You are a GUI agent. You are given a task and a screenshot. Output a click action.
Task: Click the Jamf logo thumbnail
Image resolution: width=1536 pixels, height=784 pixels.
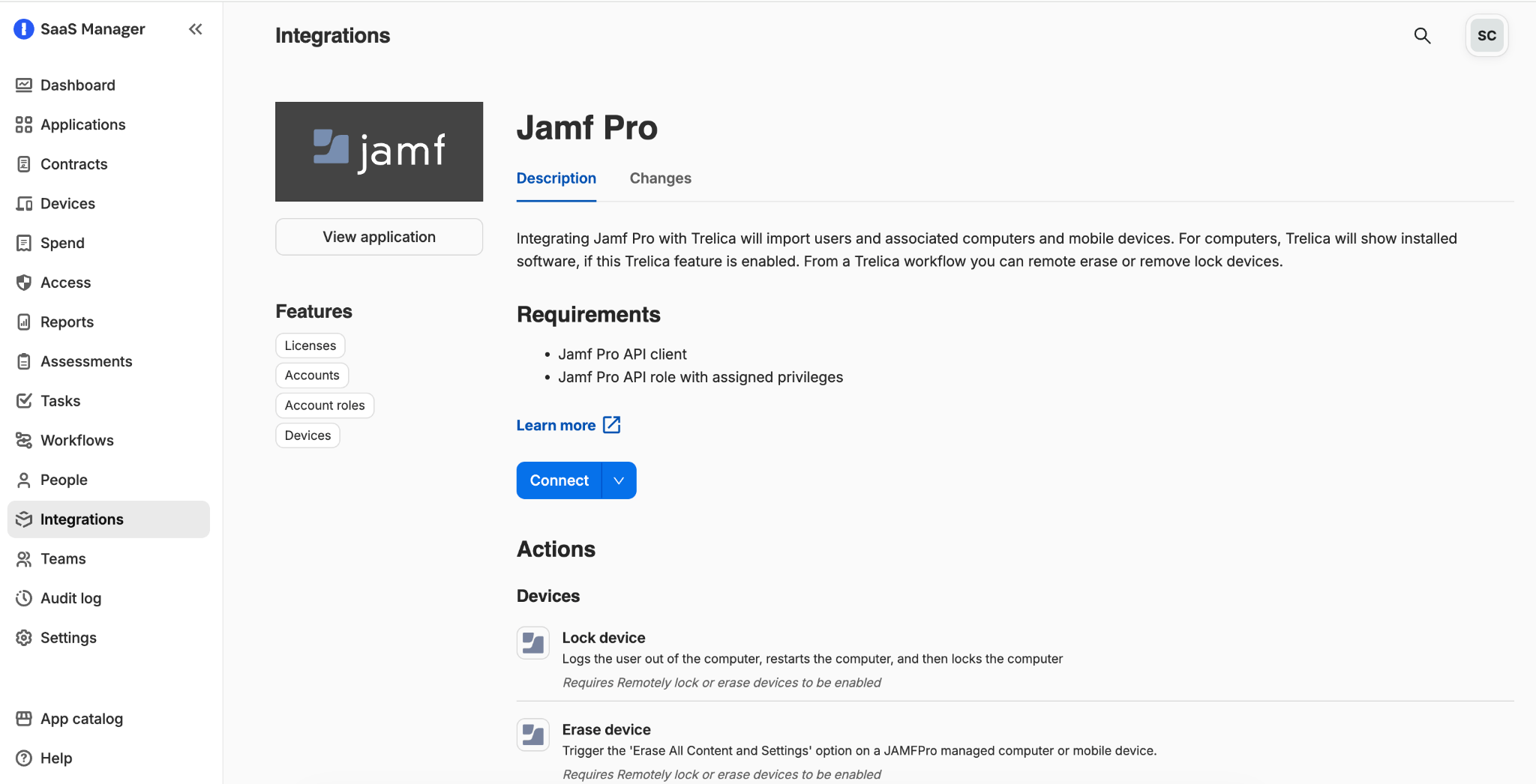(x=379, y=151)
